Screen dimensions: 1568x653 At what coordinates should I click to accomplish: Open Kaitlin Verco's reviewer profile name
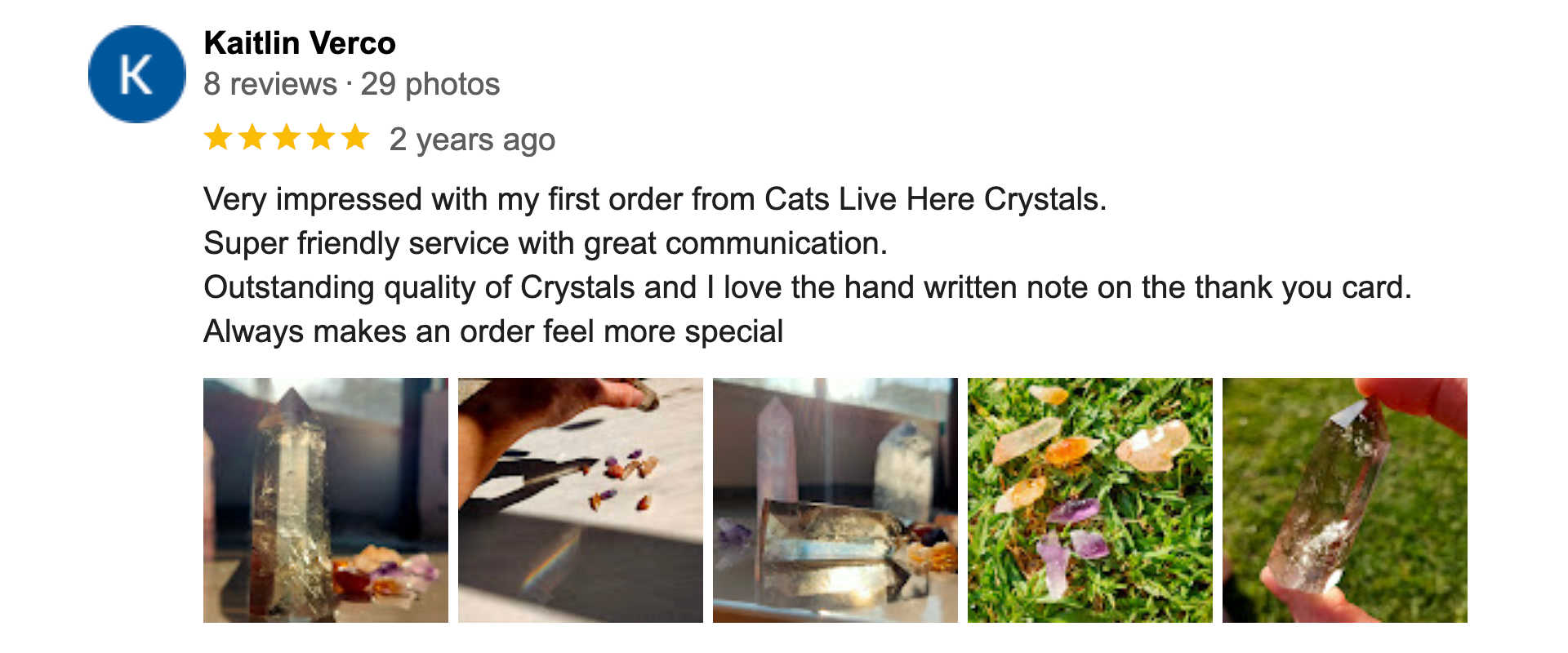click(x=299, y=43)
